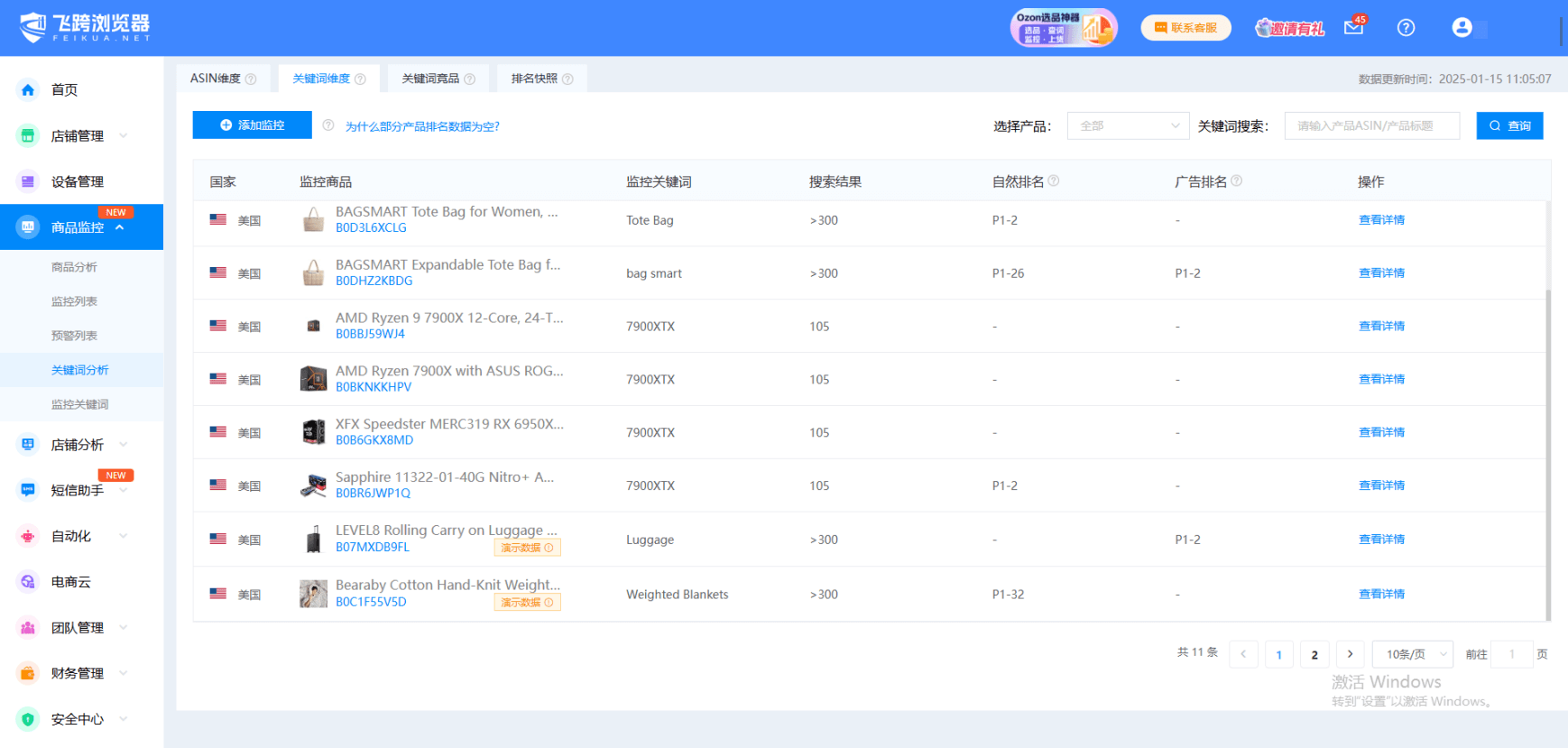Open the help question mark icon in header
The height and width of the screenshot is (748, 1568).
[x=1406, y=28]
